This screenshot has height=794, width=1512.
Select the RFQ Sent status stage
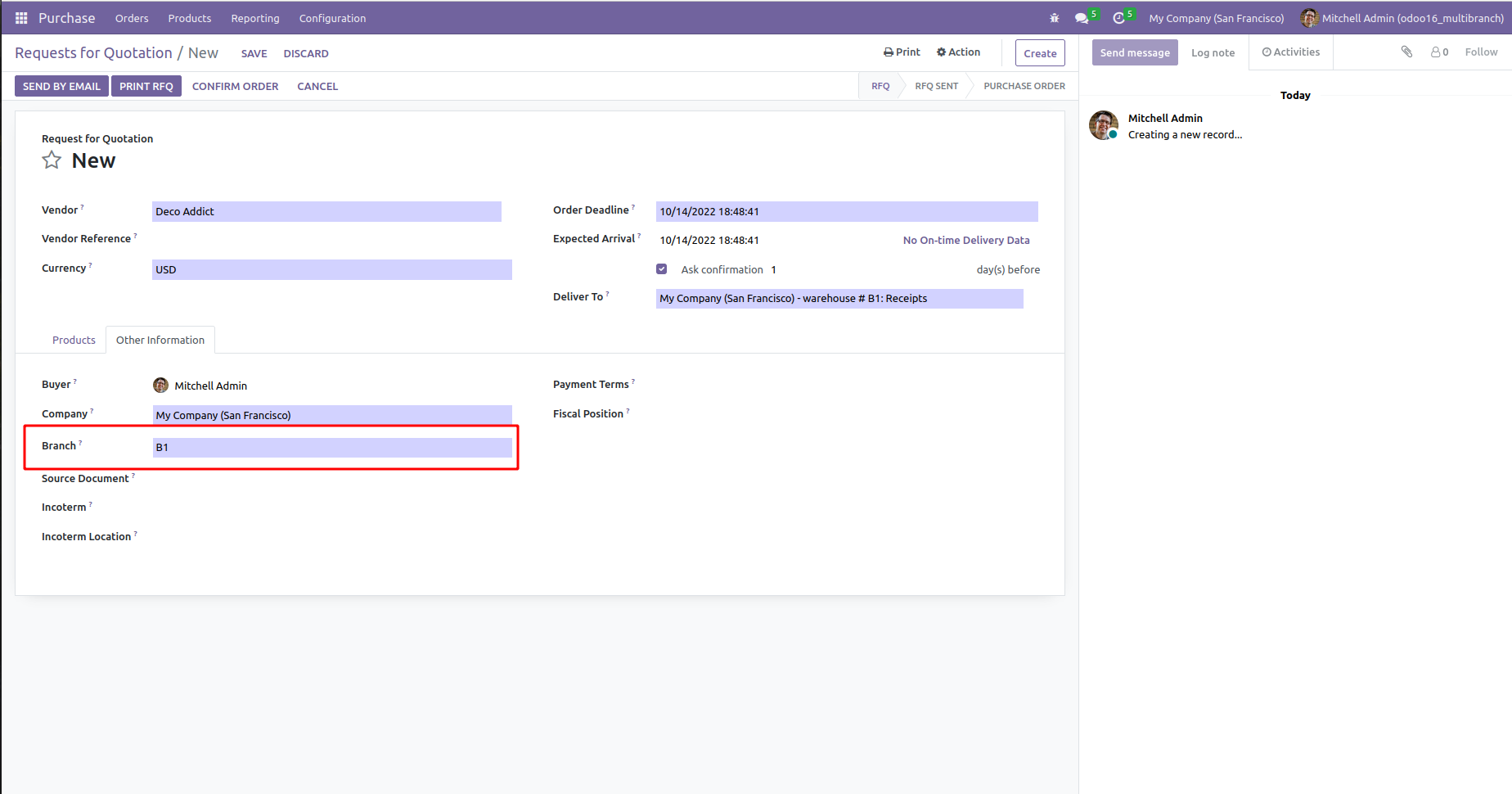pyautogui.click(x=936, y=86)
